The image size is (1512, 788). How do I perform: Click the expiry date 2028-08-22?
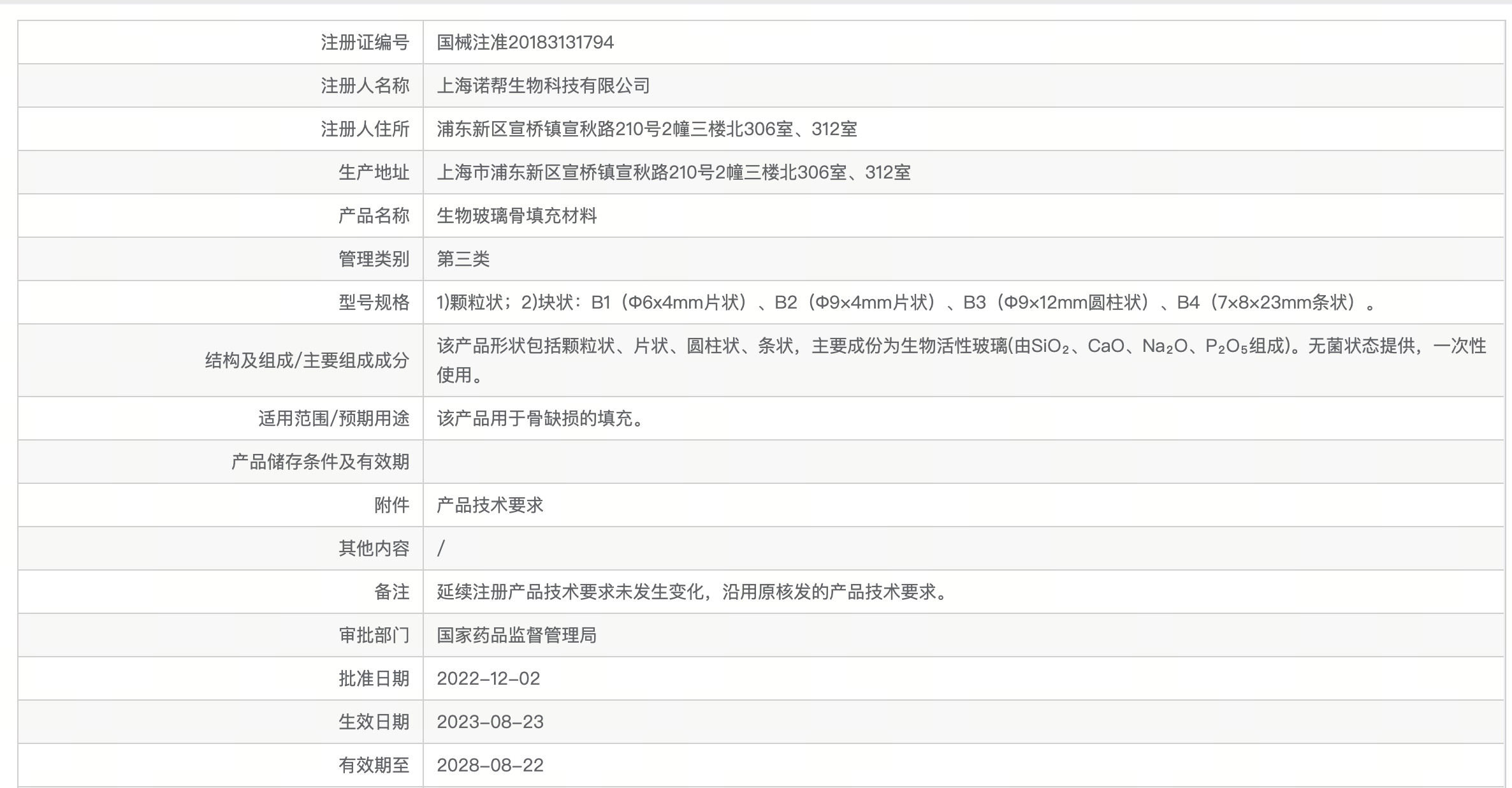point(490,766)
